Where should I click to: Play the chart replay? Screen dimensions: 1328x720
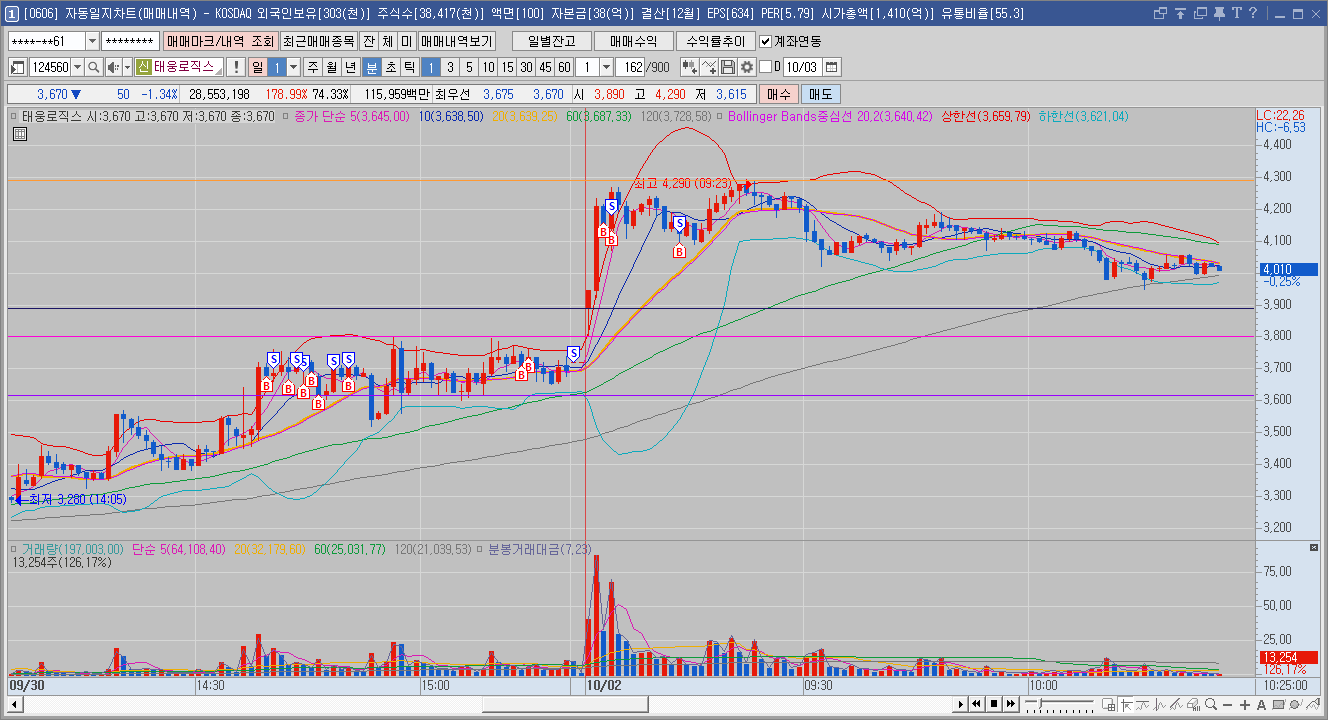tap(960, 704)
